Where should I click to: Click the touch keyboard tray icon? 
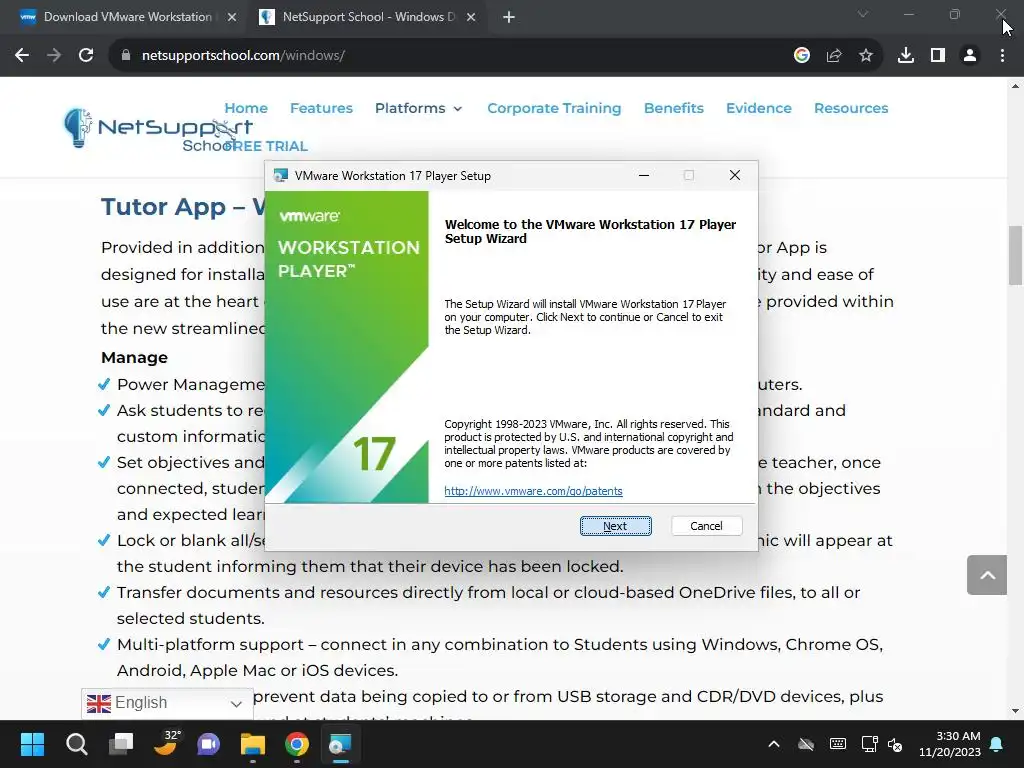(x=838, y=744)
